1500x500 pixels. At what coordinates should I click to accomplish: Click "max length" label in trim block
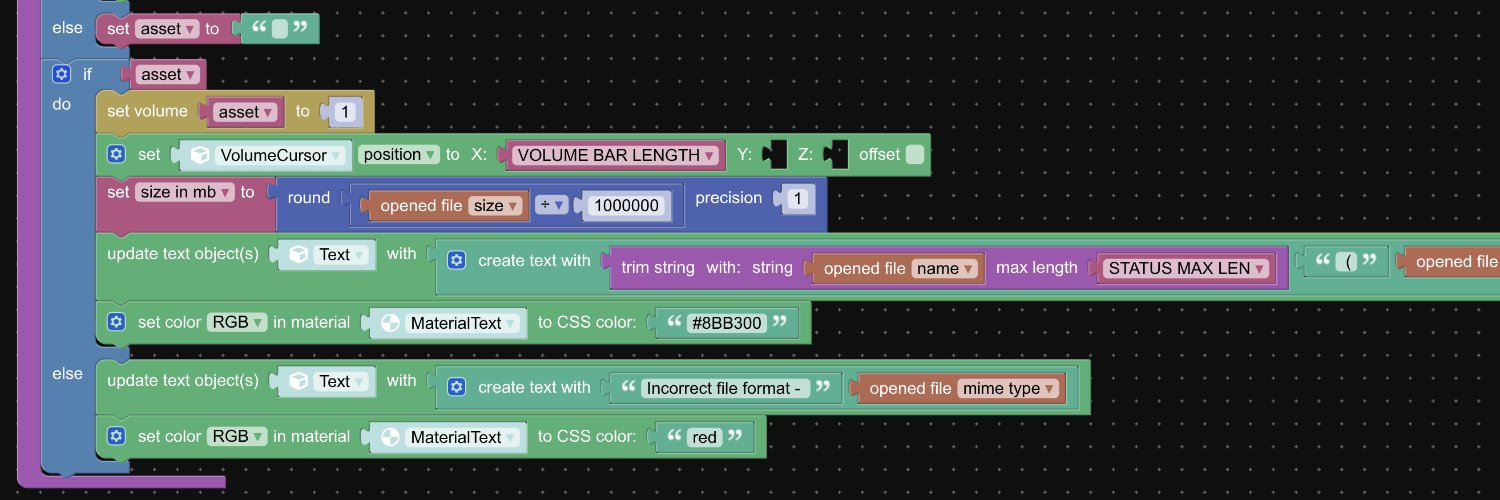[x=1037, y=268]
